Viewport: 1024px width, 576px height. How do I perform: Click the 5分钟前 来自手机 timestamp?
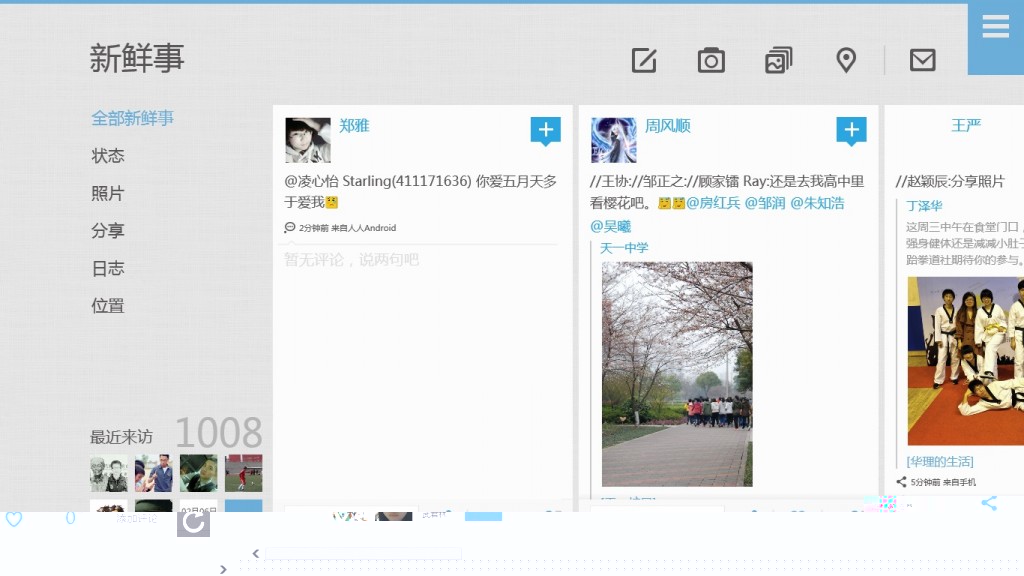(x=943, y=482)
